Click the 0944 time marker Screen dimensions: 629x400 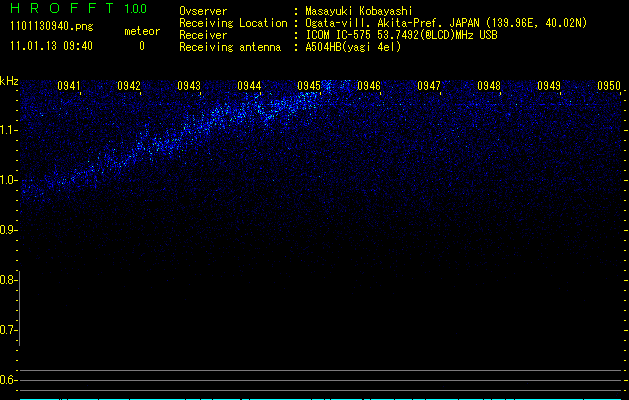249,86
